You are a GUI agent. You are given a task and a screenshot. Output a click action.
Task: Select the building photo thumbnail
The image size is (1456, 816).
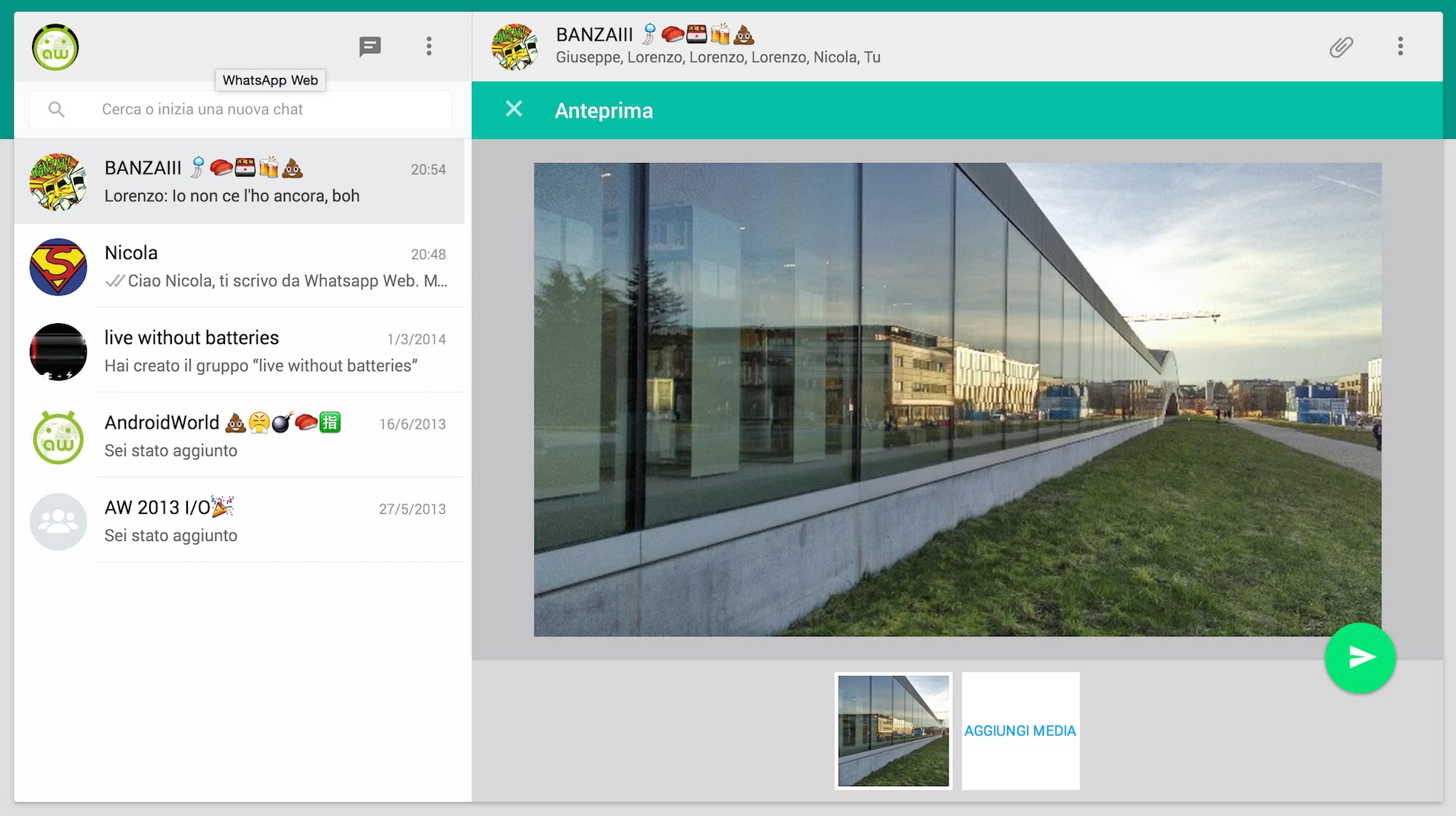click(893, 731)
